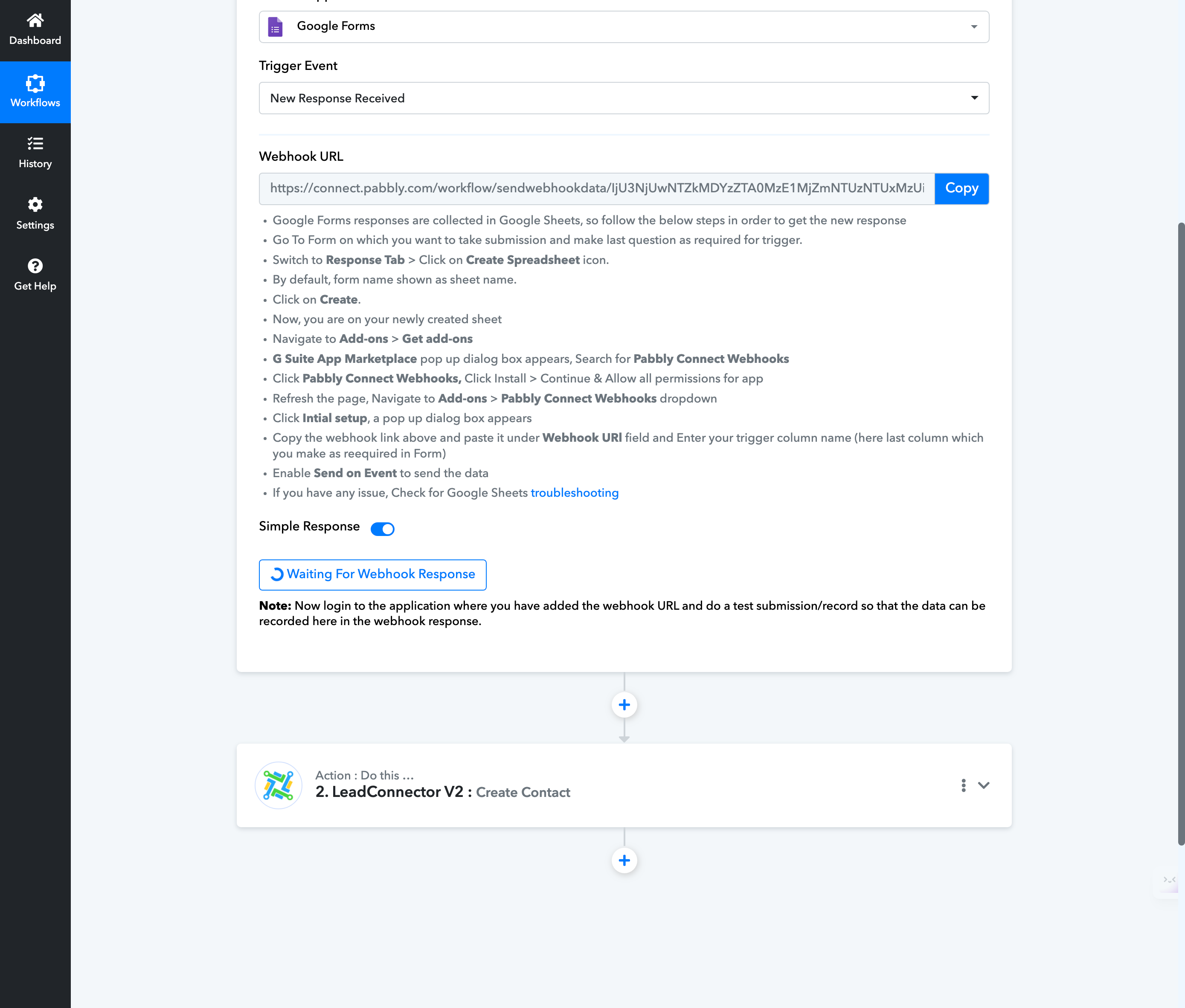This screenshot has width=1185, height=1008.
Task: Open the Trigger Event dropdown
Action: pos(624,98)
